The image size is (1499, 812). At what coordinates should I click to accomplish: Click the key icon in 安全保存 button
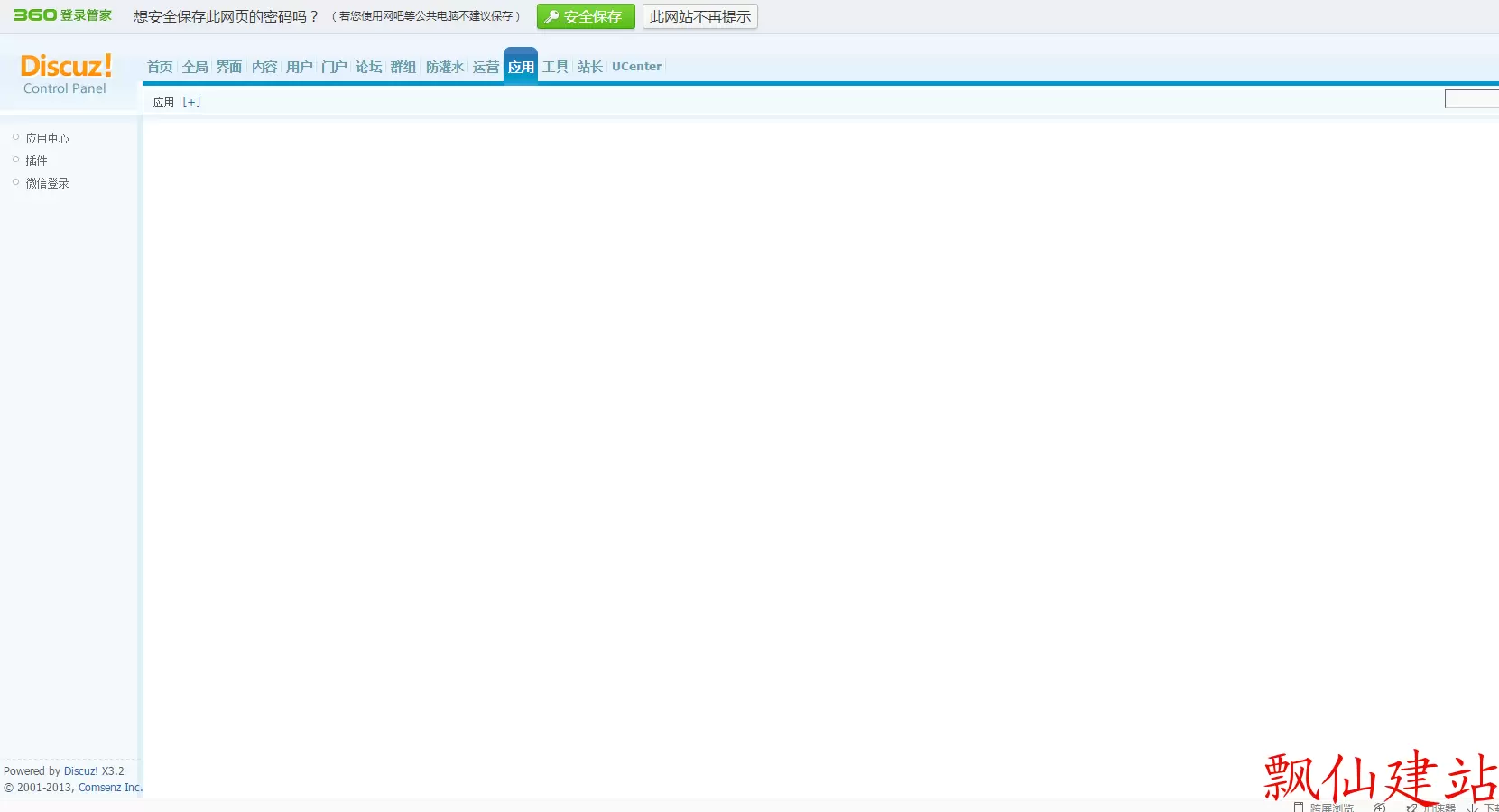[x=551, y=16]
